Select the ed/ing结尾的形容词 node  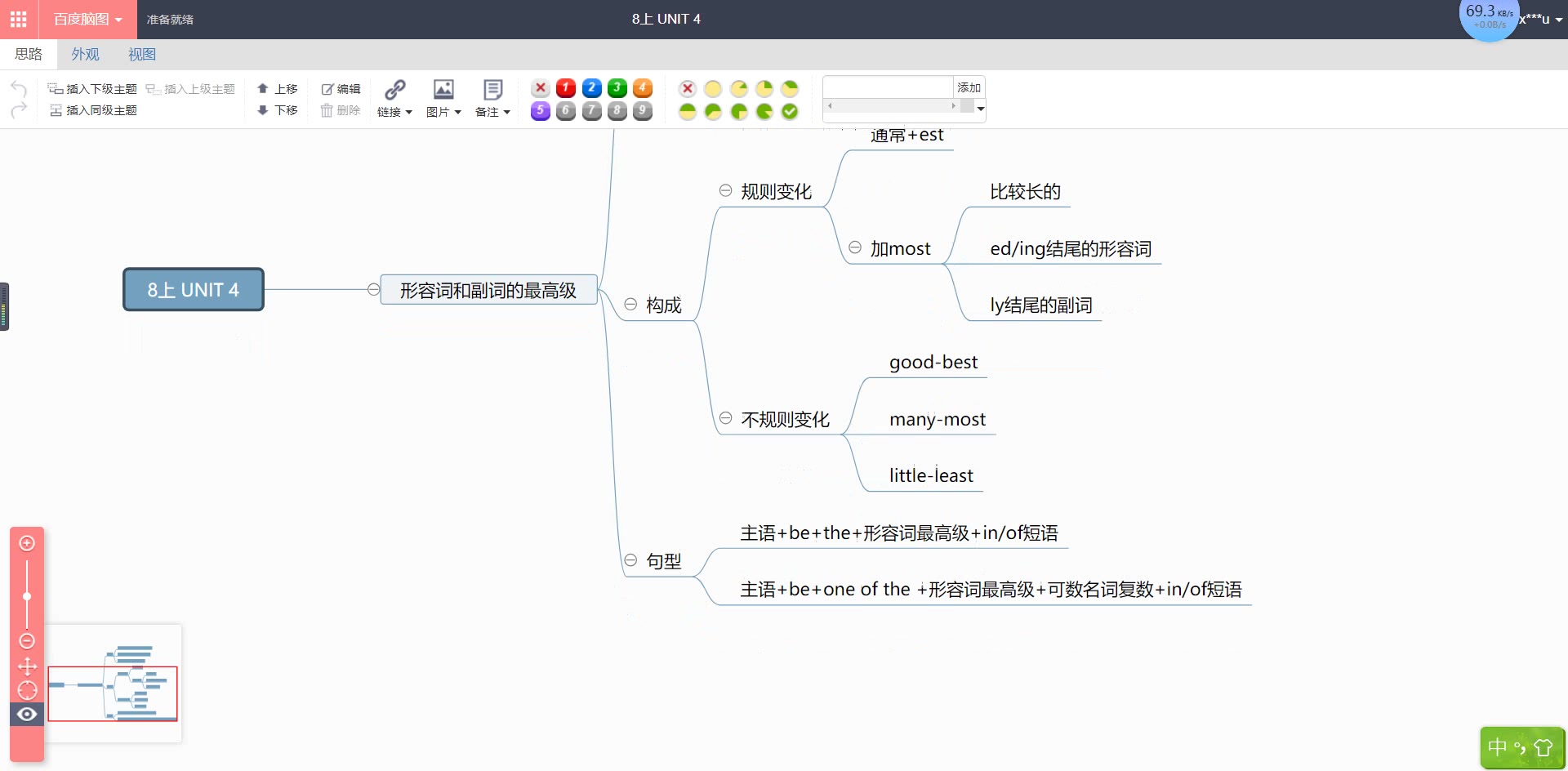click(1071, 248)
